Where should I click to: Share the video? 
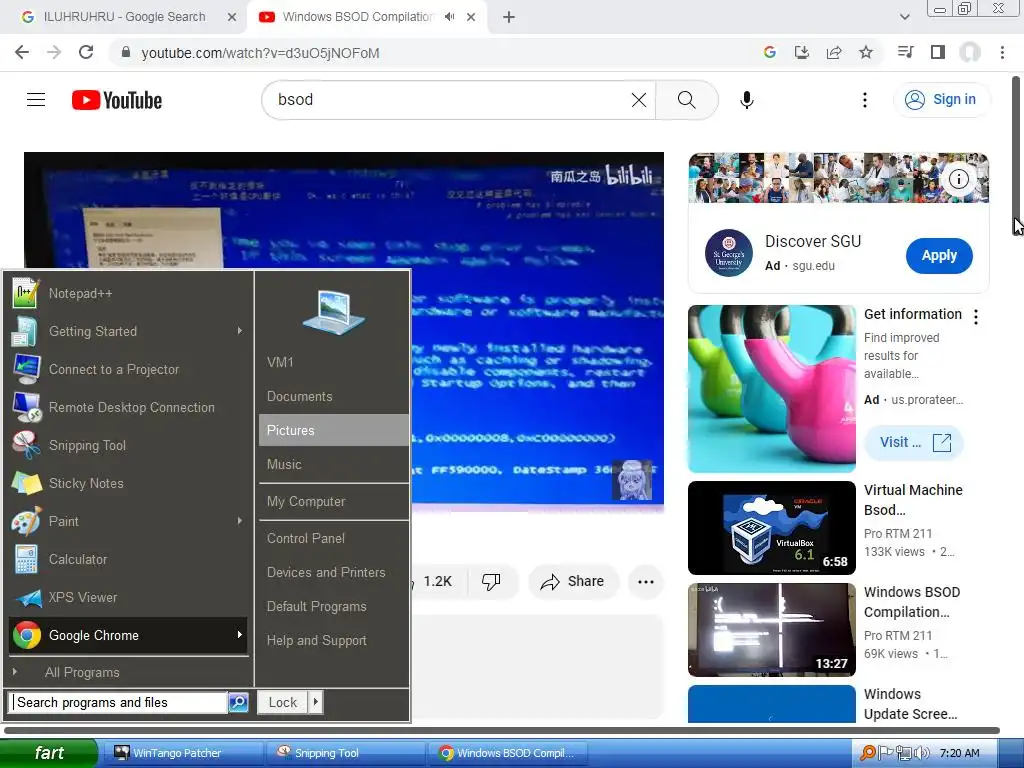pos(573,581)
